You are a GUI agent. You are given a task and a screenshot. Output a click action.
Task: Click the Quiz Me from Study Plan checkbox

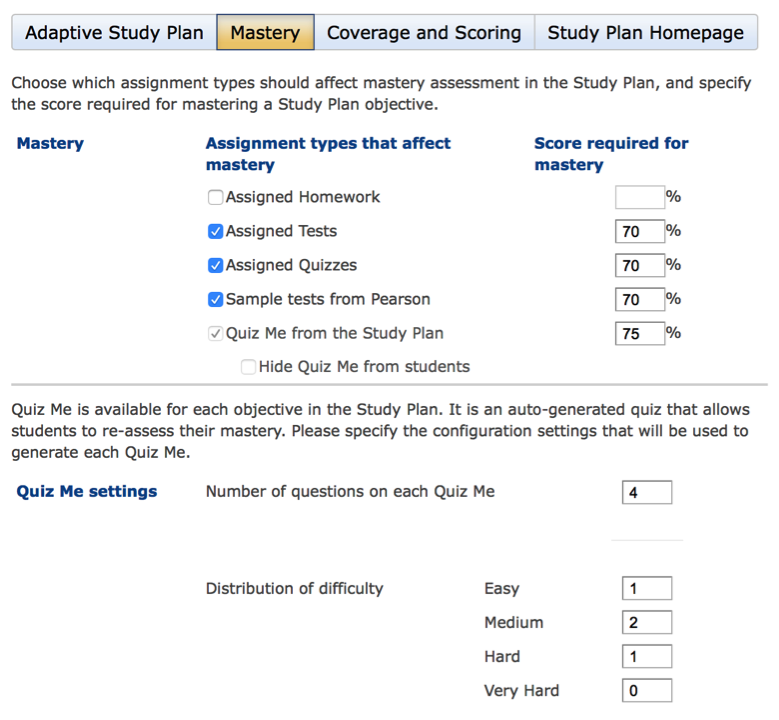tap(215, 334)
